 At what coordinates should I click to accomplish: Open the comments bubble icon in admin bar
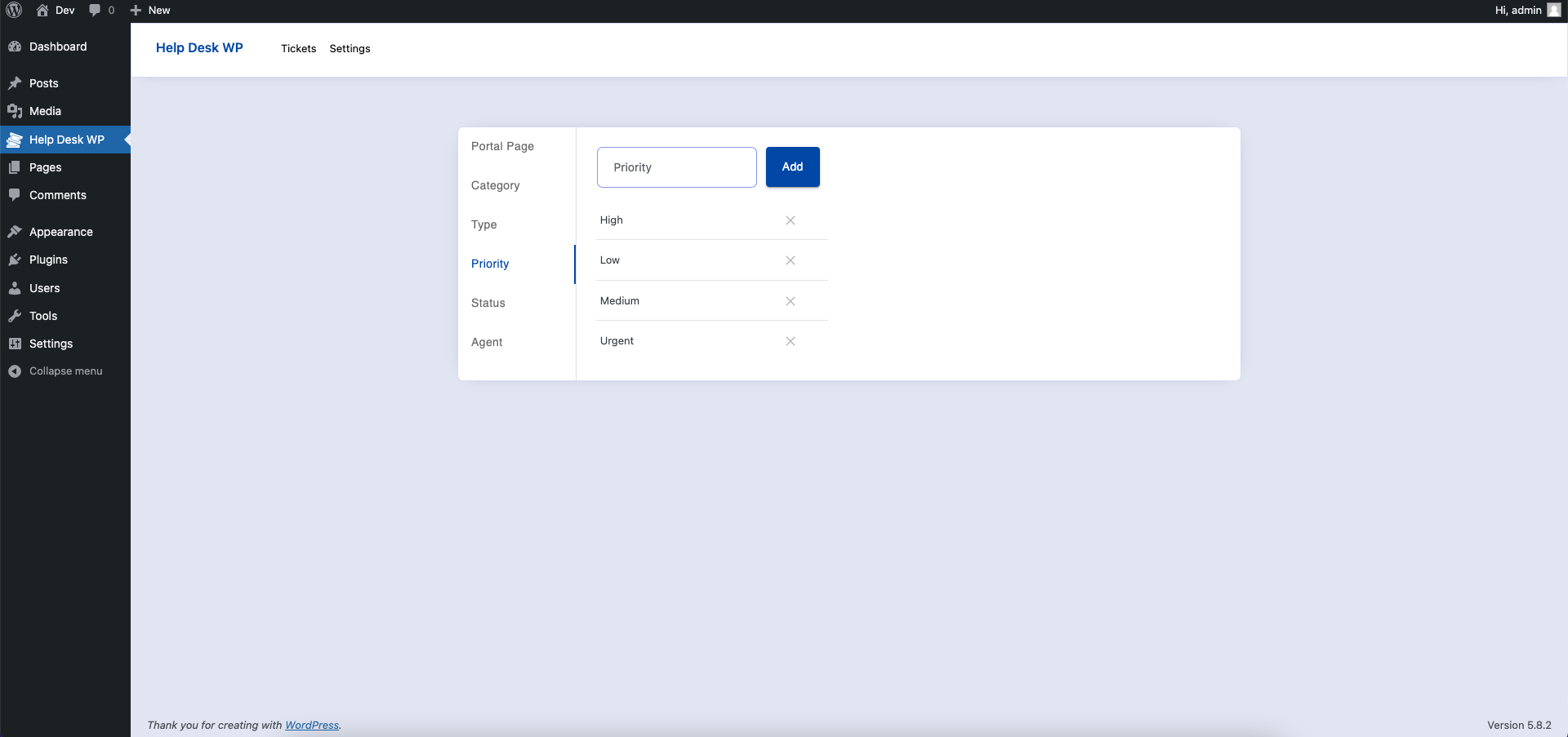tap(95, 10)
